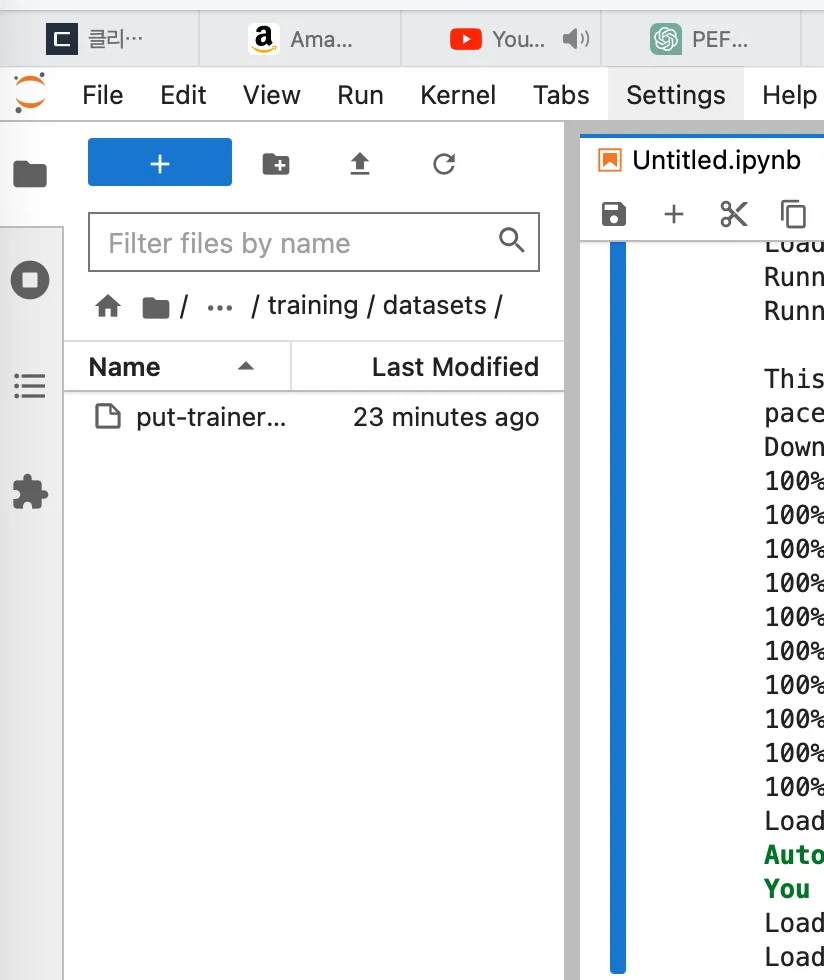This screenshot has width=824, height=980.
Task: Open the Extension Manager puzzle icon
Action: 30,492
